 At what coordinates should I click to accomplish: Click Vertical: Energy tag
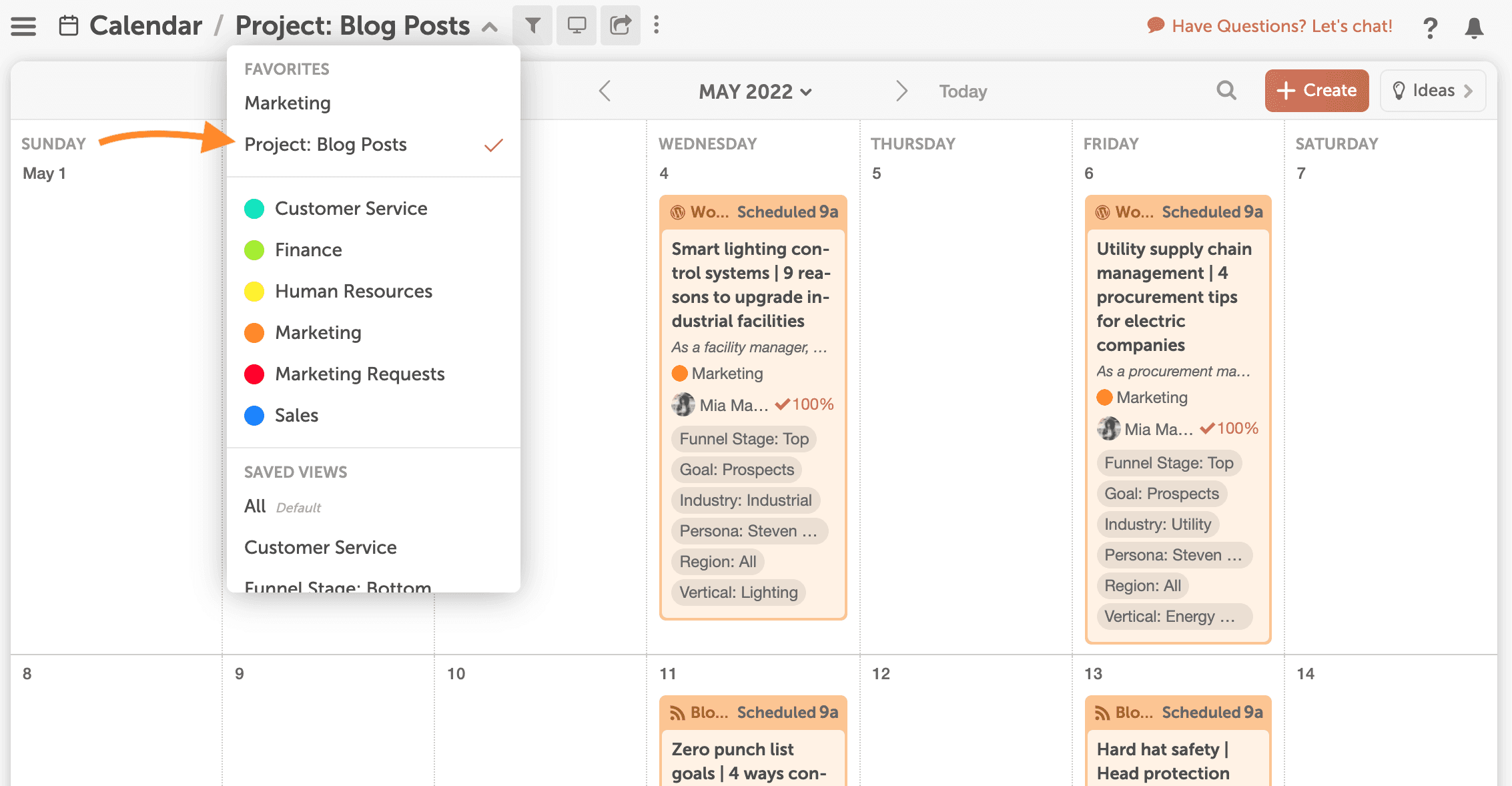[1174, 617]
